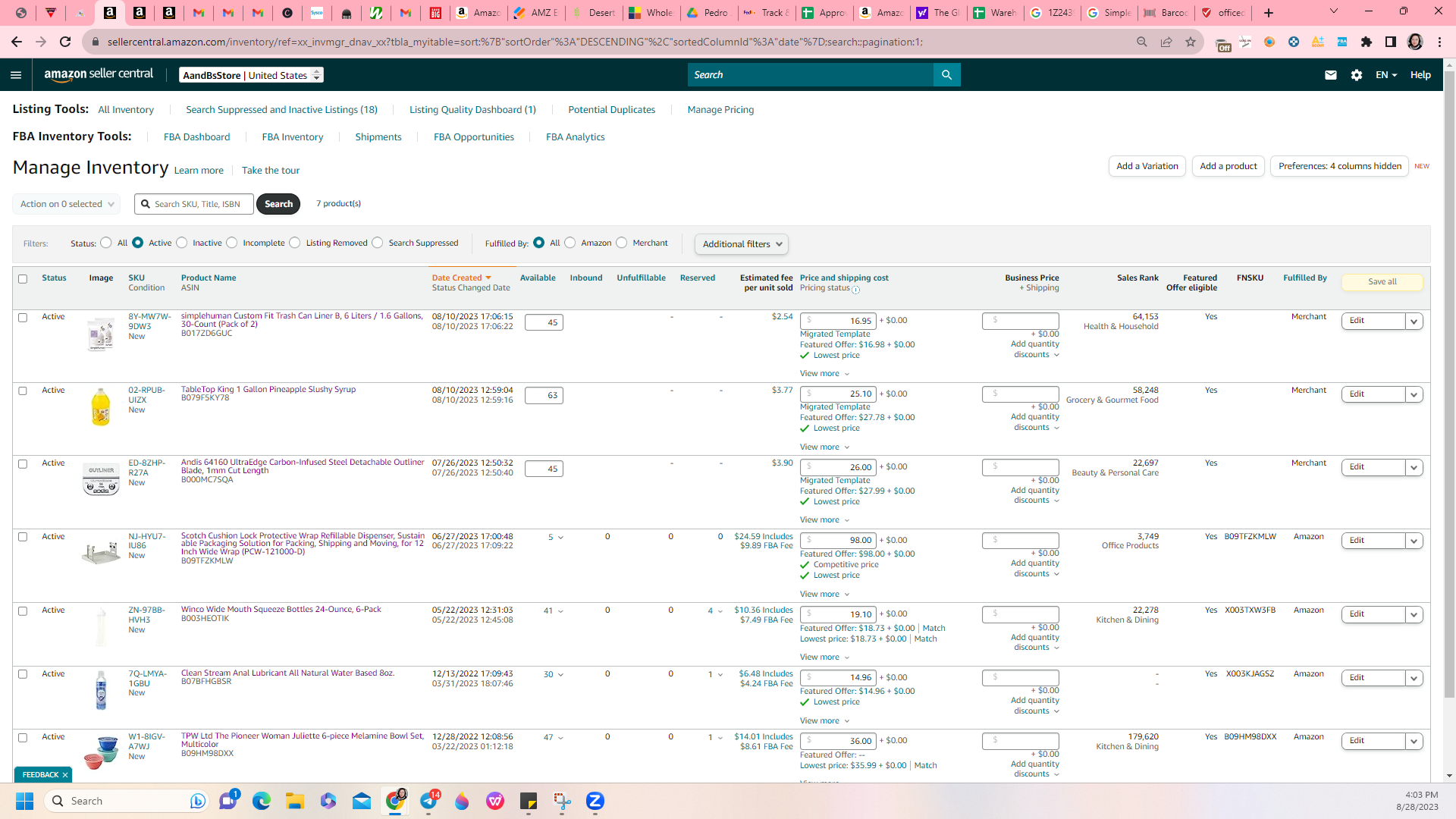1456x819 pixels.
Task: Open the Chrome side panel icon
Action: click(1391, 42)
